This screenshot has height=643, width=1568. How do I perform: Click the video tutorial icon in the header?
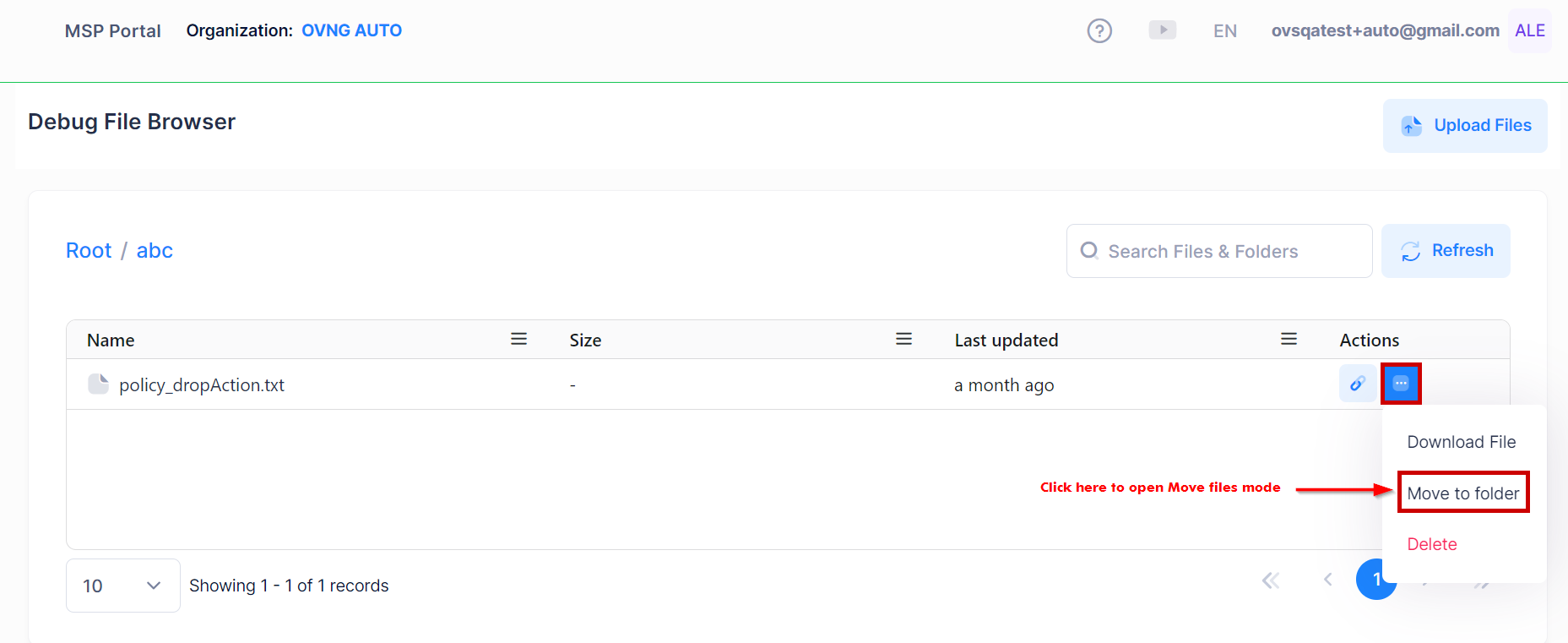[1162, 30]
